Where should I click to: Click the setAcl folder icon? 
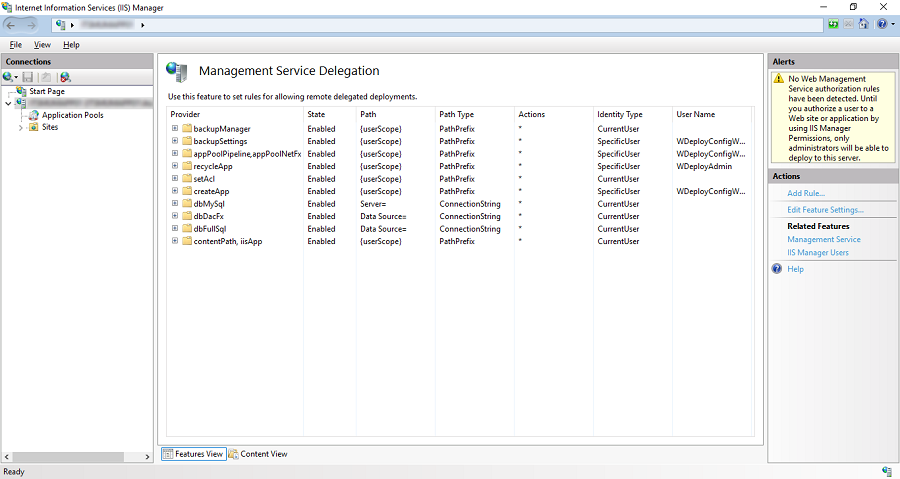click(187, 178)
